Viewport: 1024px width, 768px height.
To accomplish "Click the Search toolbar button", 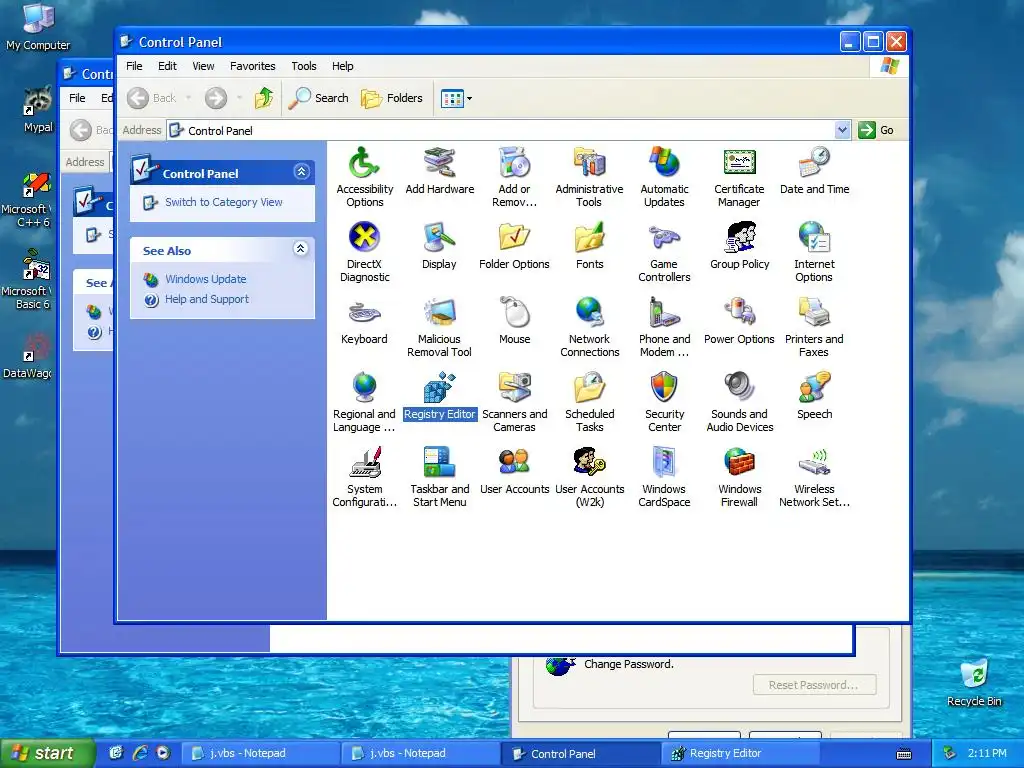I will pos(319,98).
